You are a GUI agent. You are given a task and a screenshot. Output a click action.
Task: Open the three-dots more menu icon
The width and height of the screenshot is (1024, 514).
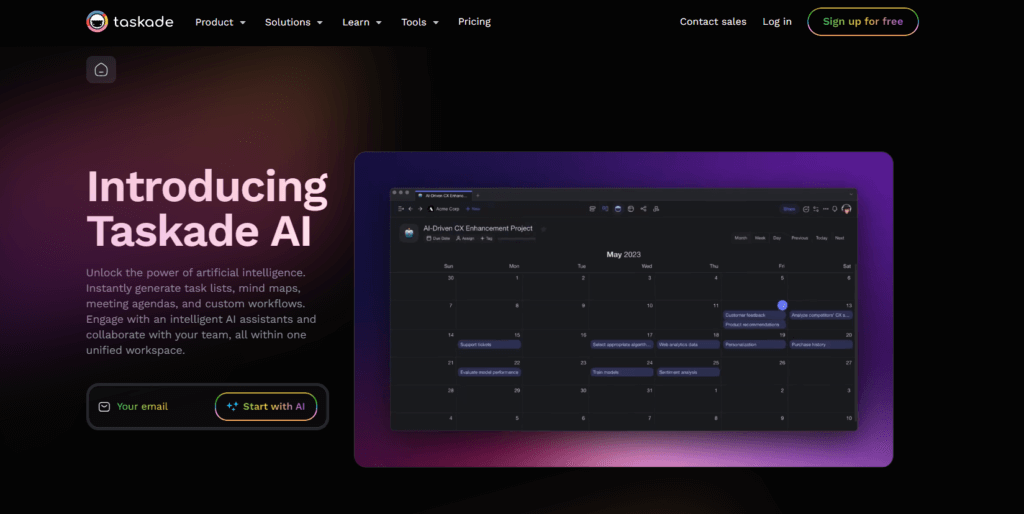pos(825,209)
